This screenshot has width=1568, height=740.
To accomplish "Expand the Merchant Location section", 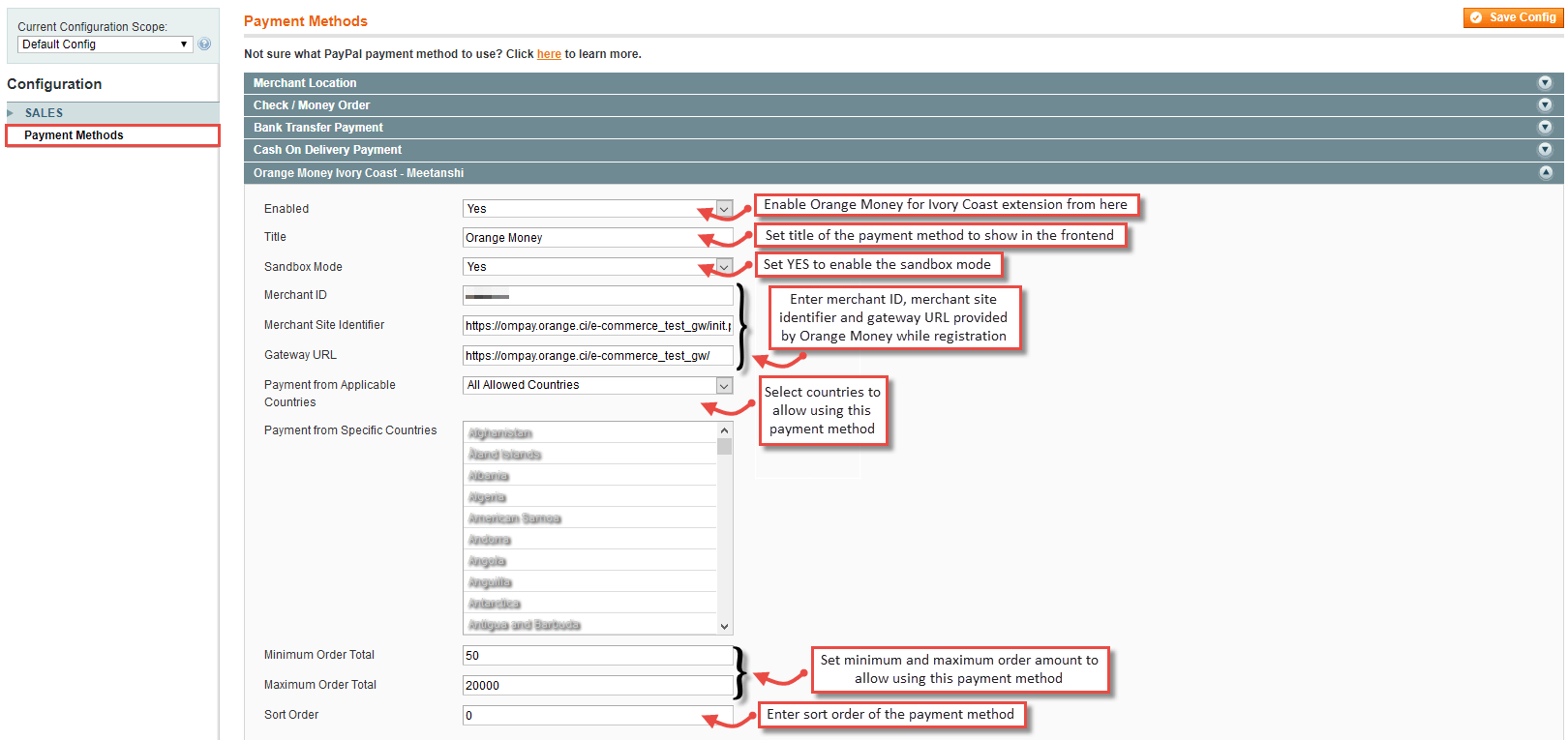I will 903,83.
